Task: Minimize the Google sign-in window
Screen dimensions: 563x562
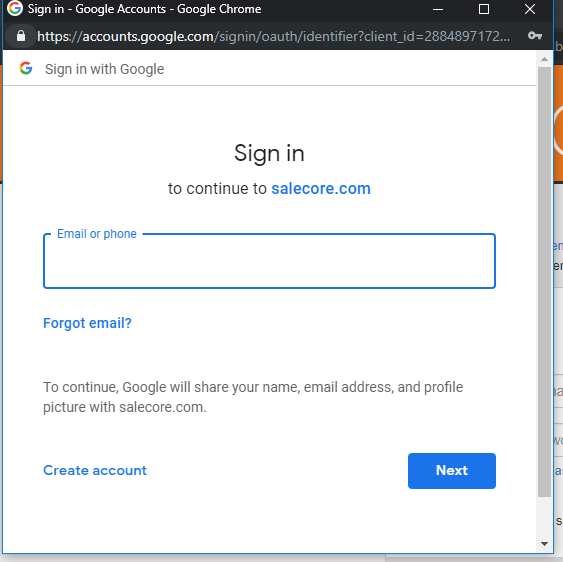Action: [438, 9]
